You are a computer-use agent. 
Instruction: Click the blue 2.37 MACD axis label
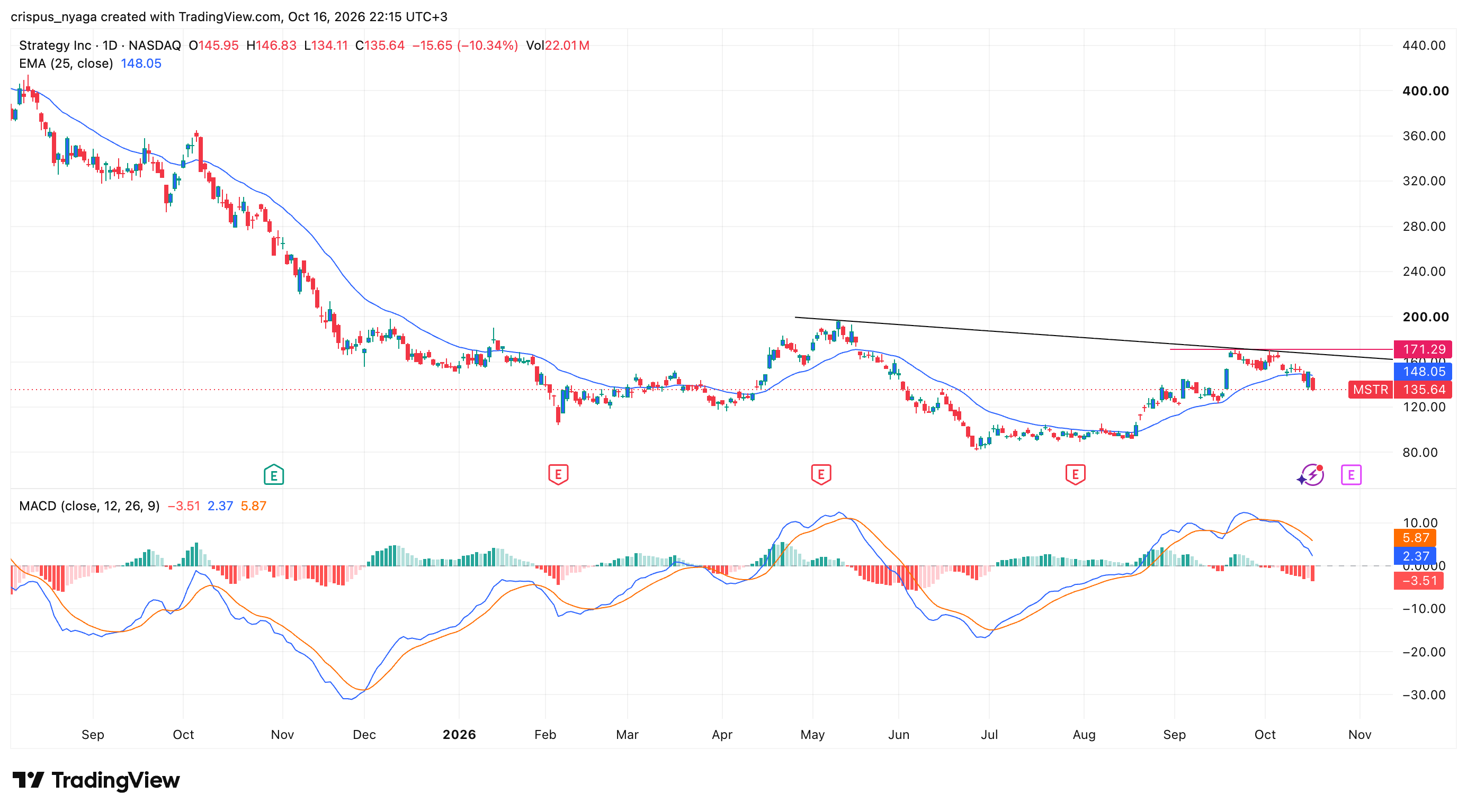click(1415, 556)
